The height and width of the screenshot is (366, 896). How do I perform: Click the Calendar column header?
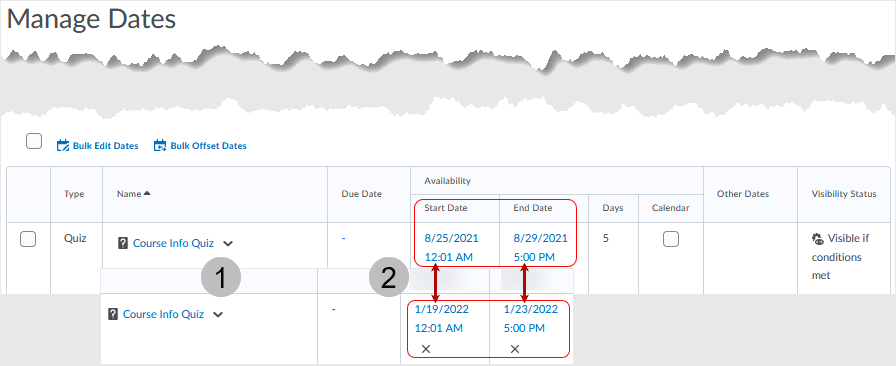click(671, 208)
